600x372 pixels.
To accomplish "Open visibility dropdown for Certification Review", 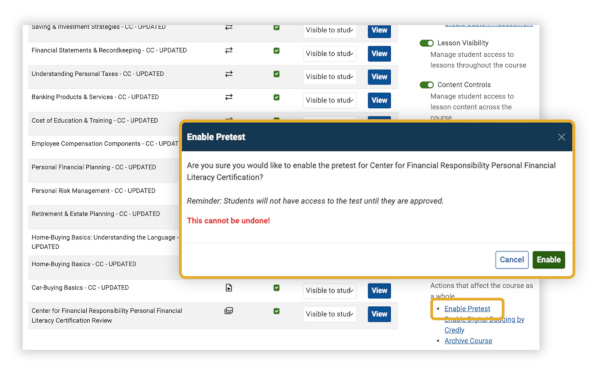I will click(329, 314).
